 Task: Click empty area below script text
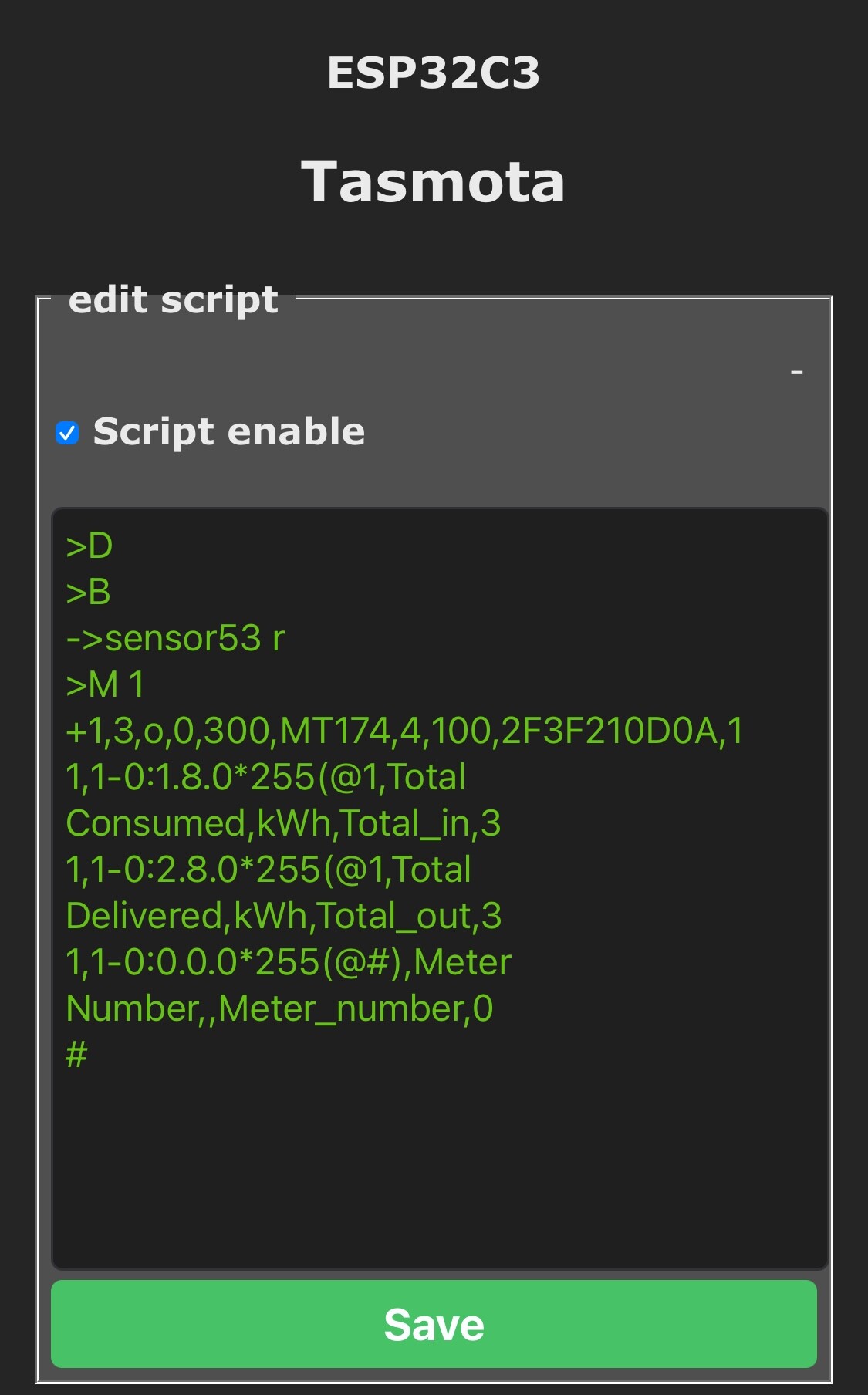coord(440,1165)
